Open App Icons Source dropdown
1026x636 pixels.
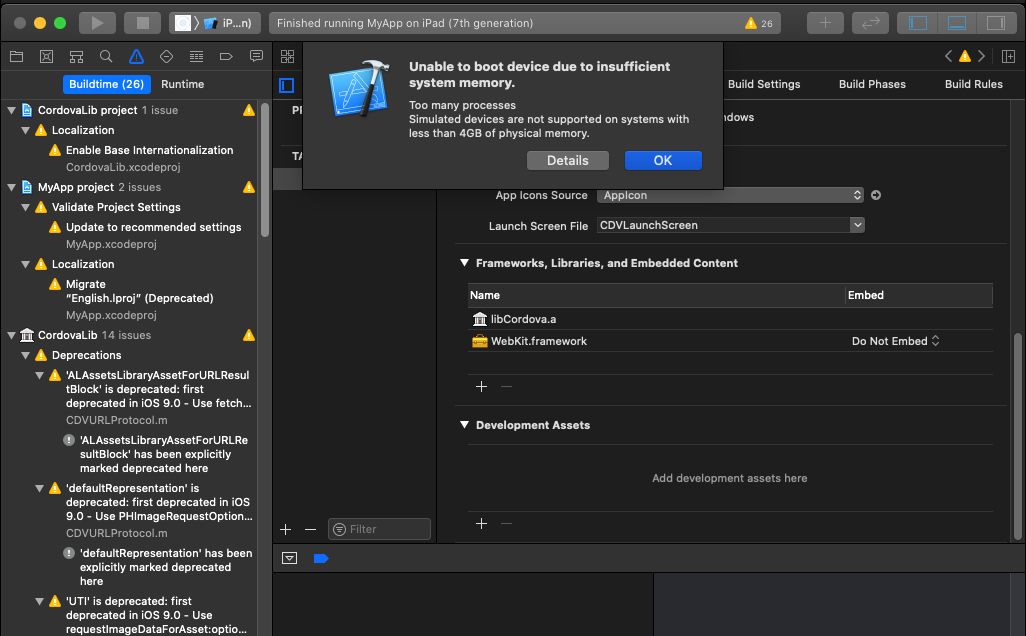coord(730,195)
